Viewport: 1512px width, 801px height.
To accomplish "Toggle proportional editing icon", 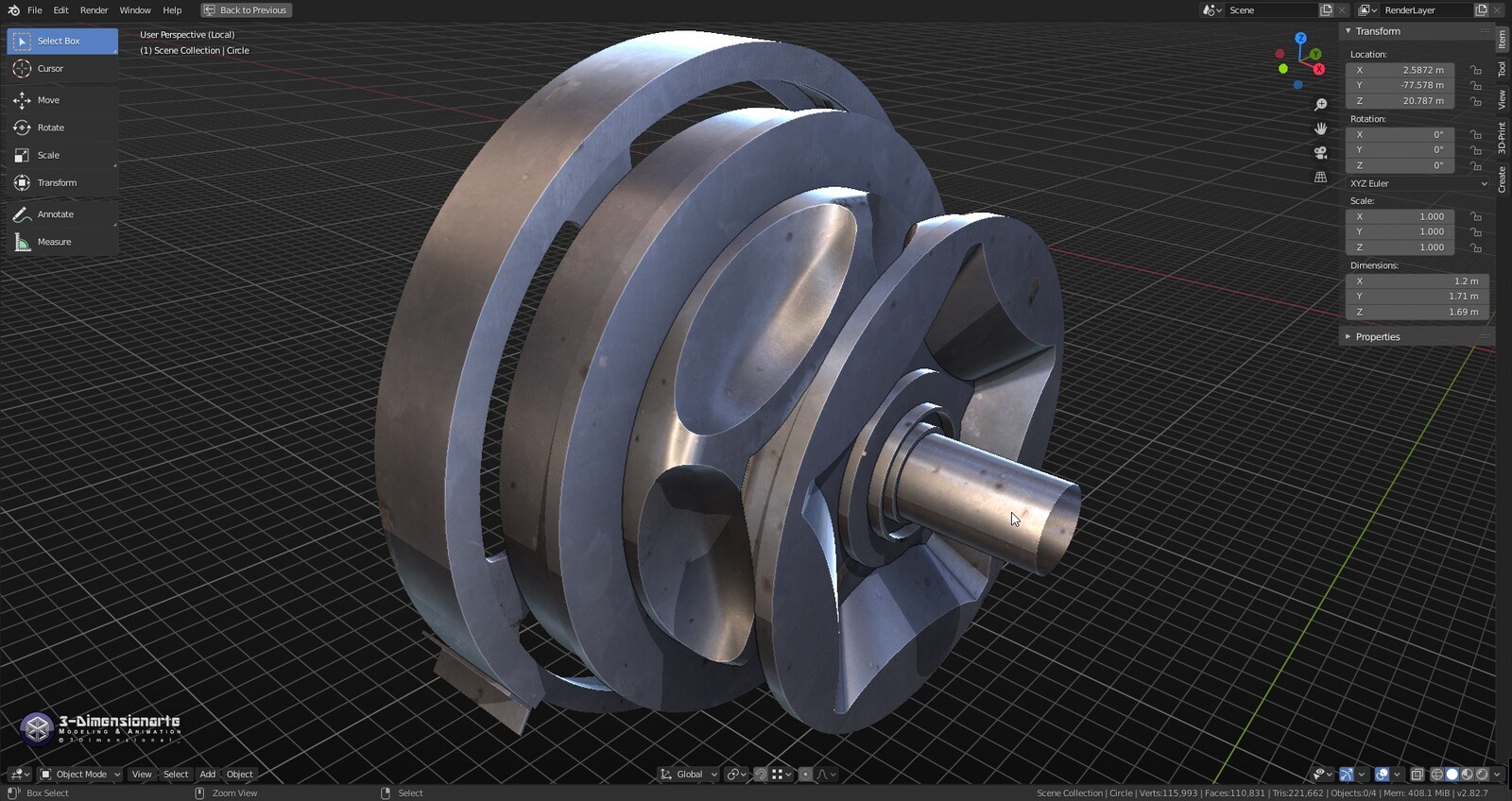I will click(805, 774).
